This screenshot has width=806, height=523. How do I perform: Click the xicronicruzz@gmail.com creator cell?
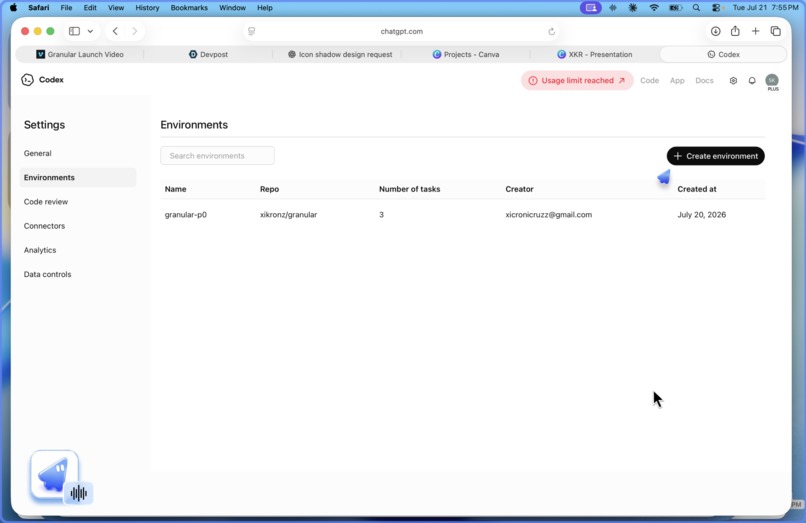tap(548, 215)
